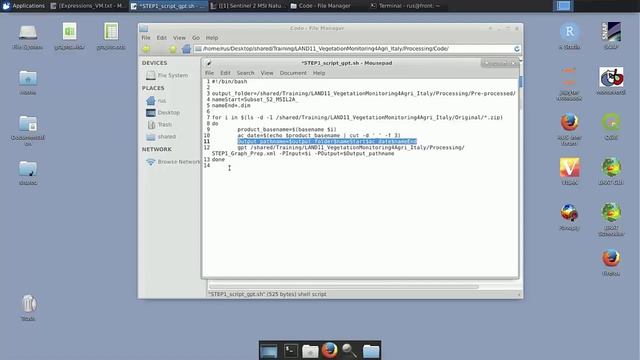Open the magnifier search in dock
640x360 pixels.
349,351
